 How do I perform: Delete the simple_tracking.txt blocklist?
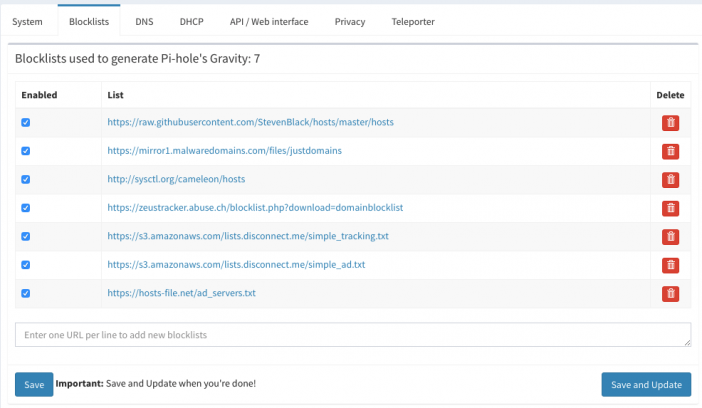pyautogui.click(x=670, y=236)
